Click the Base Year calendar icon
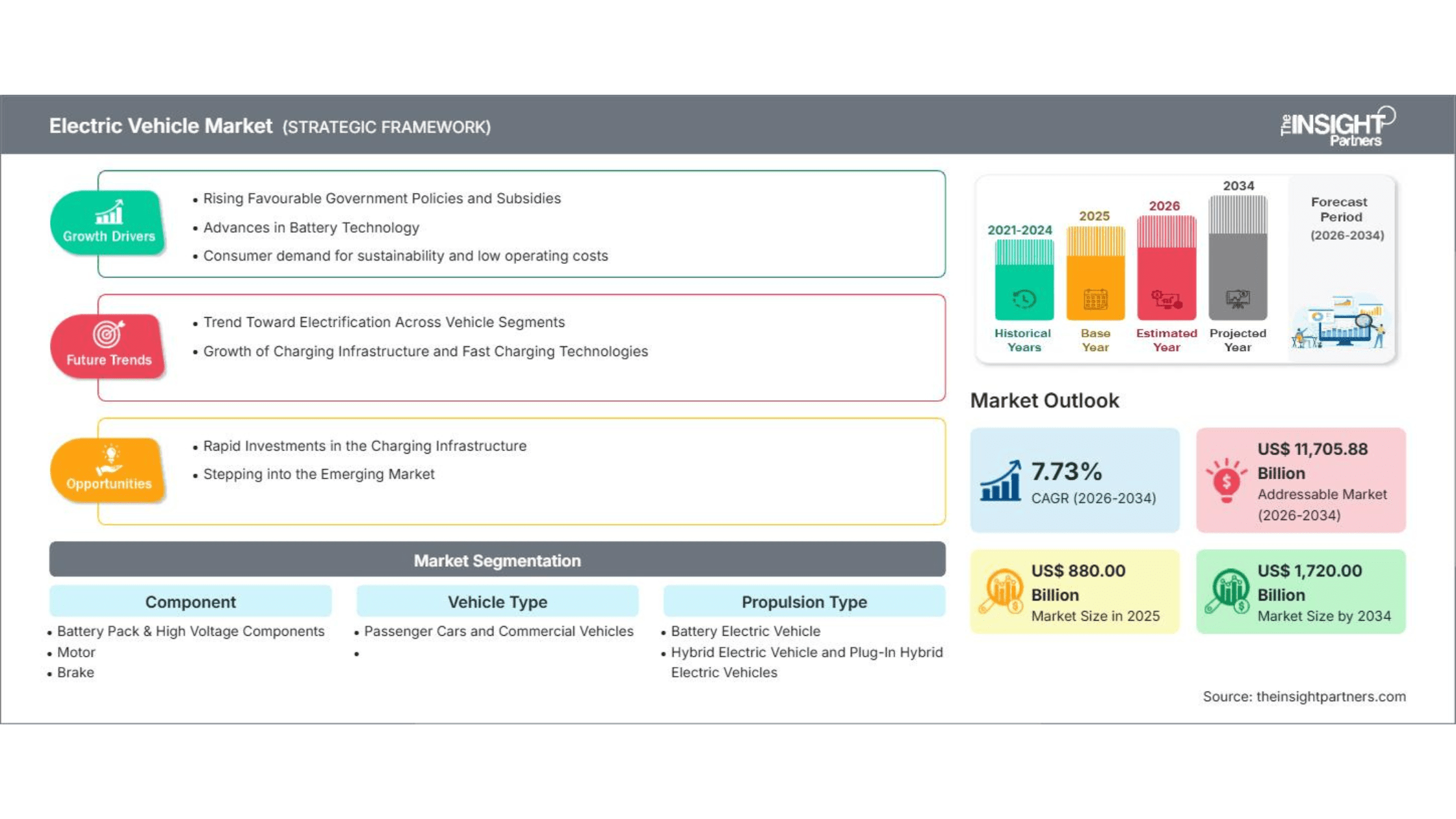The image size is (1456, 819). (x=1095, y=300)
